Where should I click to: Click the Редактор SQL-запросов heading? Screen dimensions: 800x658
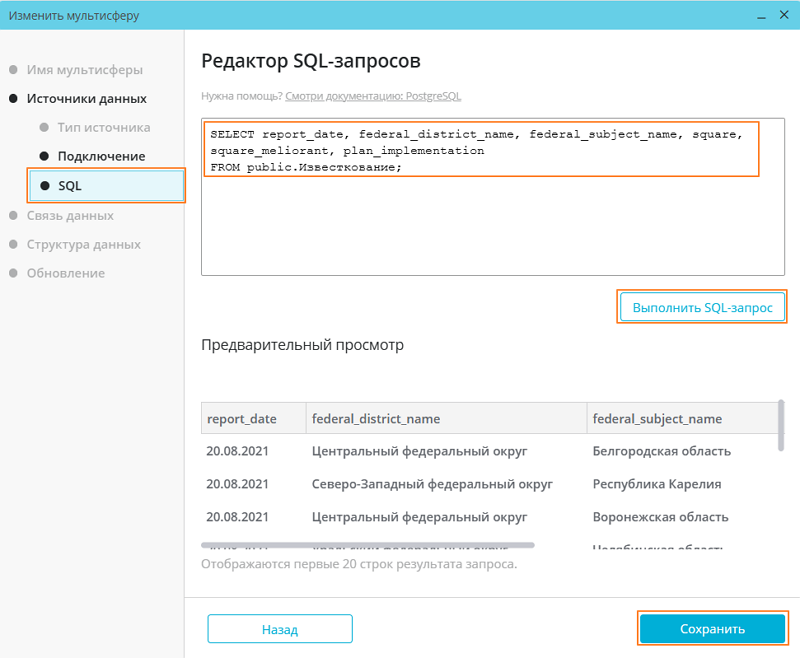tap(311, 61)
